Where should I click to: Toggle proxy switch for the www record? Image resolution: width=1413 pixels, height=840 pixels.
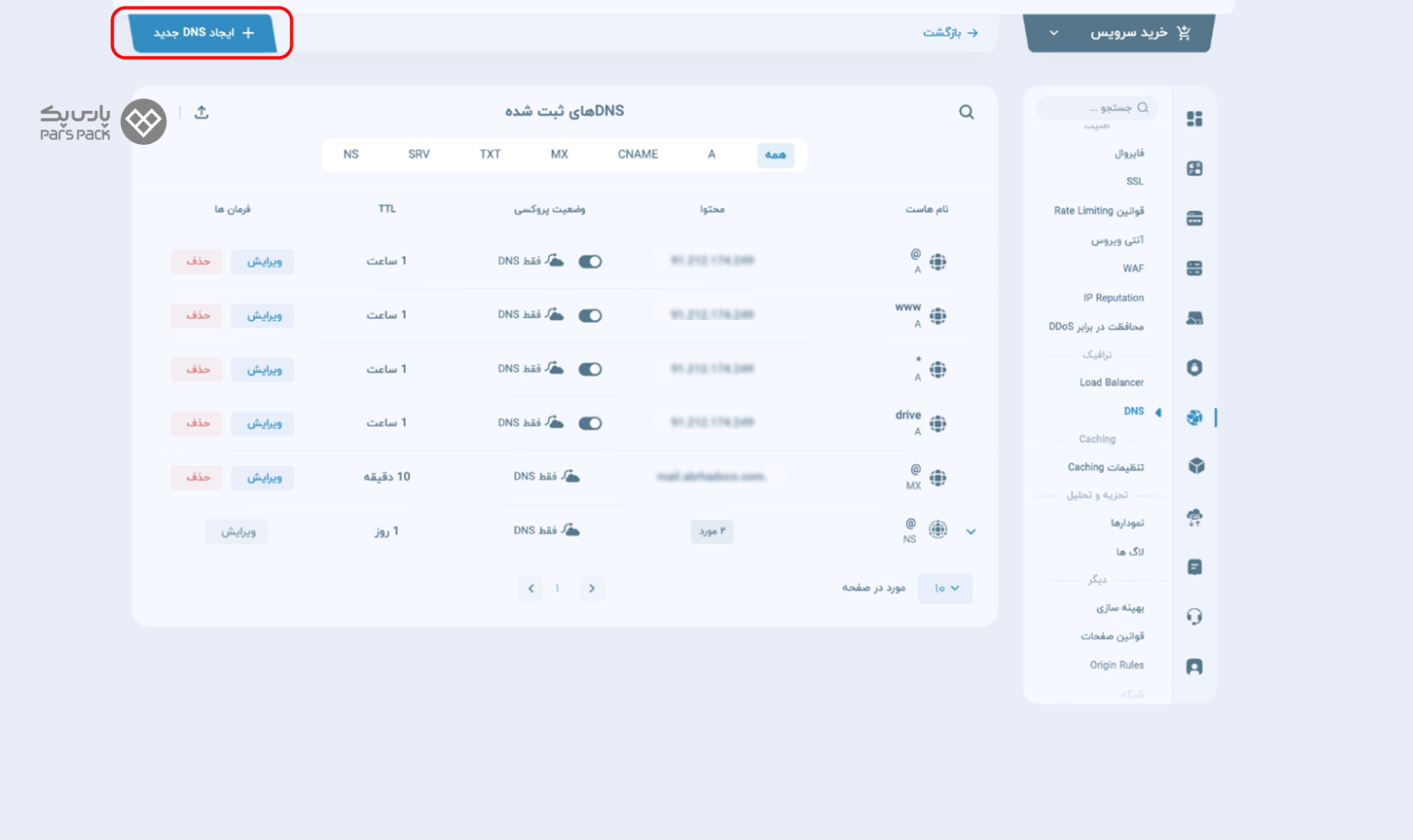coord(590,315)
